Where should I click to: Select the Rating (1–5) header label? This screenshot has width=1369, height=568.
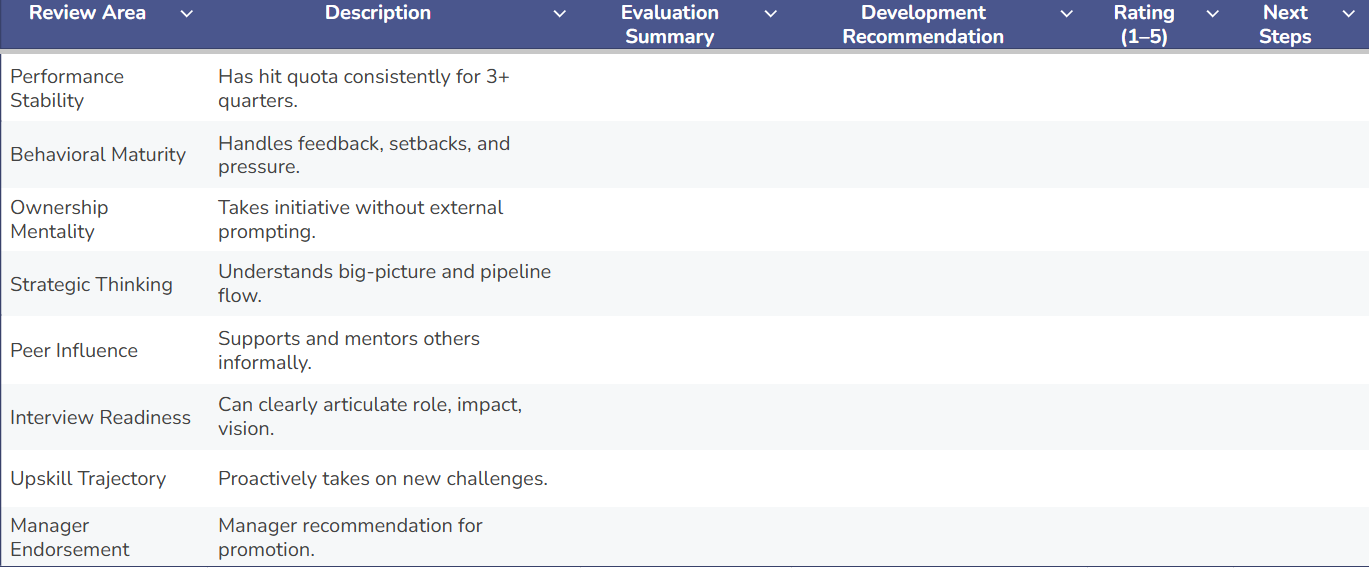click(x=1144, y=25)
